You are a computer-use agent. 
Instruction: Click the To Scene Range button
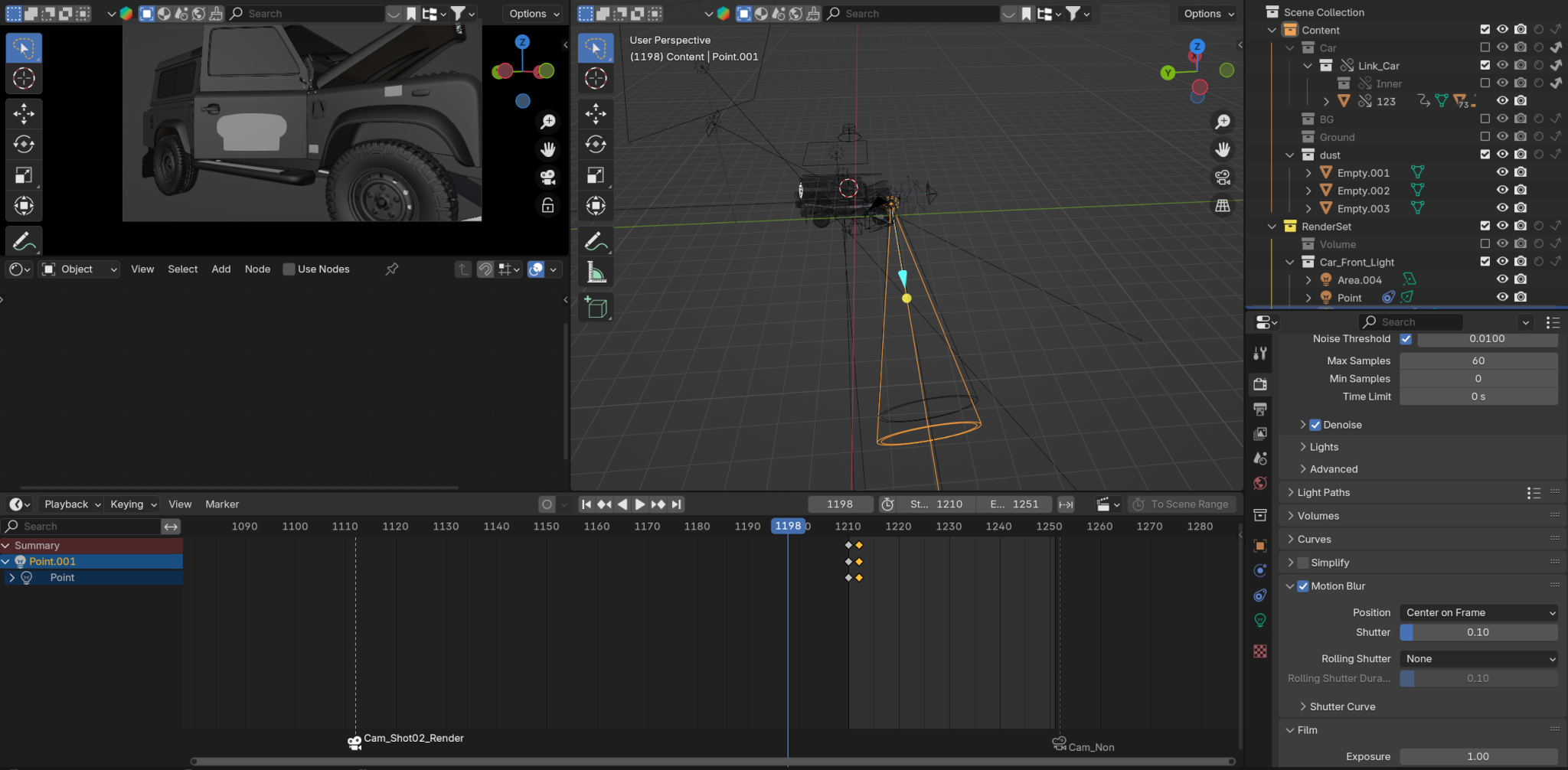tap(1181, 504)
